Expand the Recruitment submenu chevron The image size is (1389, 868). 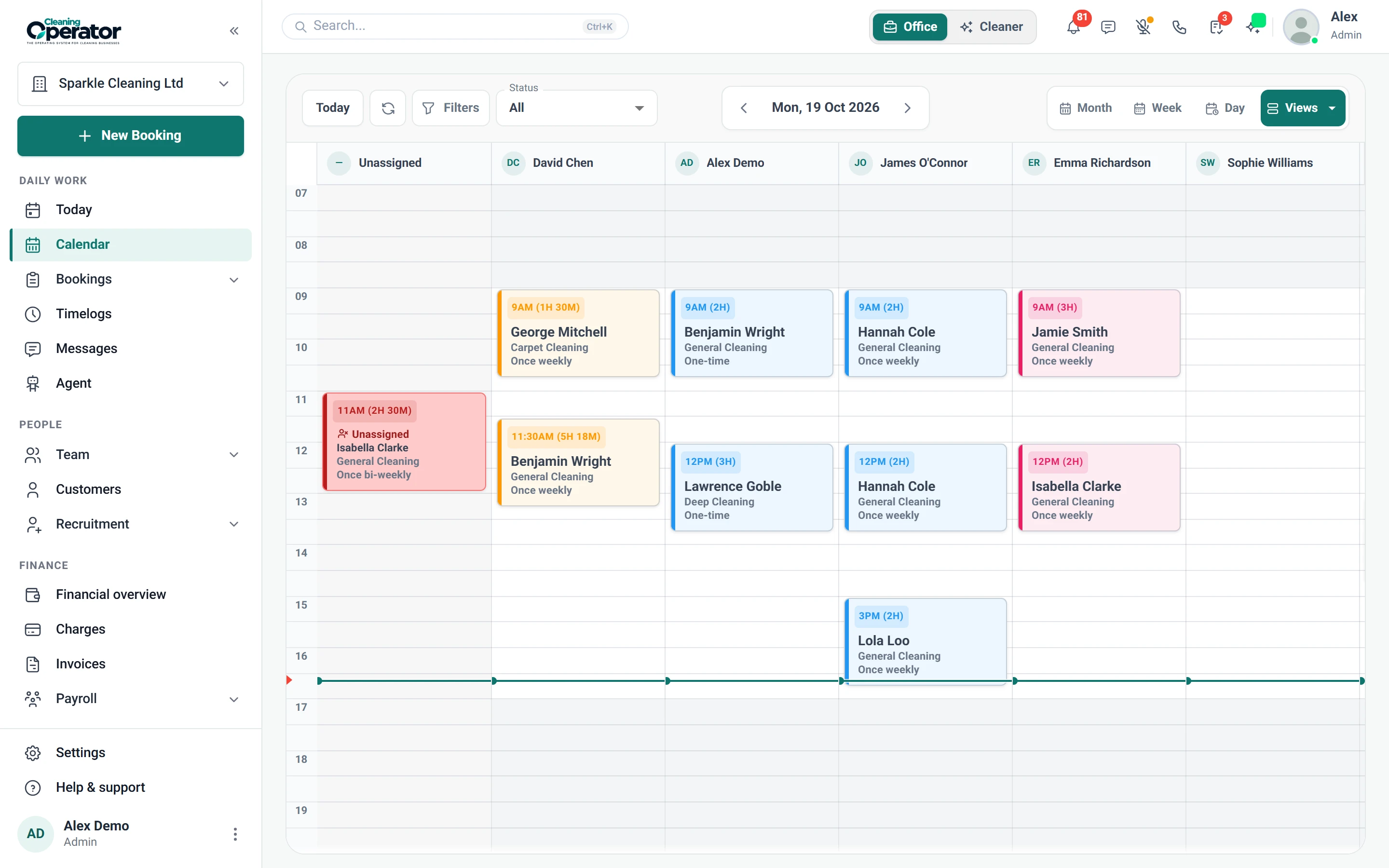pyautogui.click(x=233, y=524)
